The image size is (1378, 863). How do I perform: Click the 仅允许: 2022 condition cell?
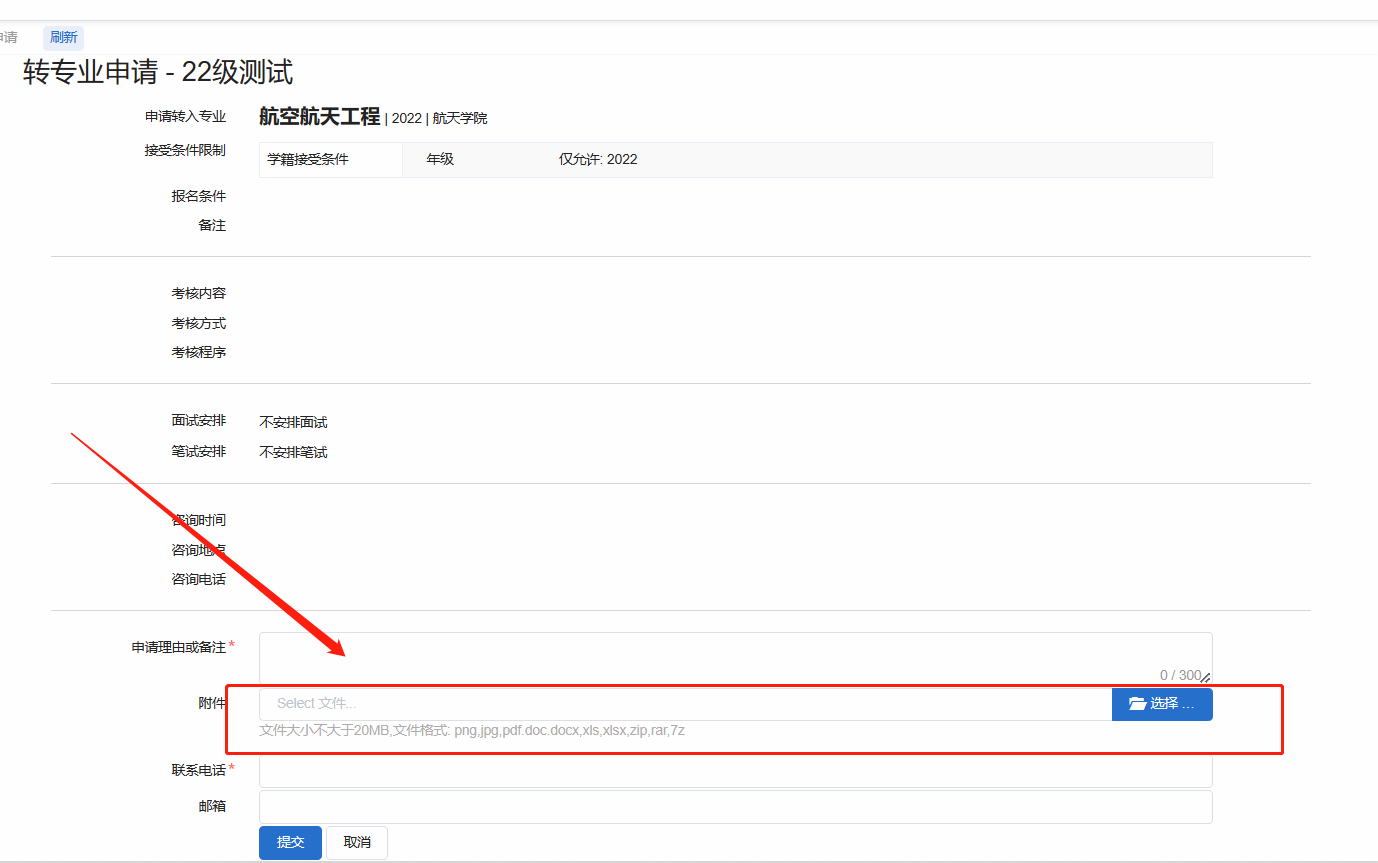tap(598, 160)
